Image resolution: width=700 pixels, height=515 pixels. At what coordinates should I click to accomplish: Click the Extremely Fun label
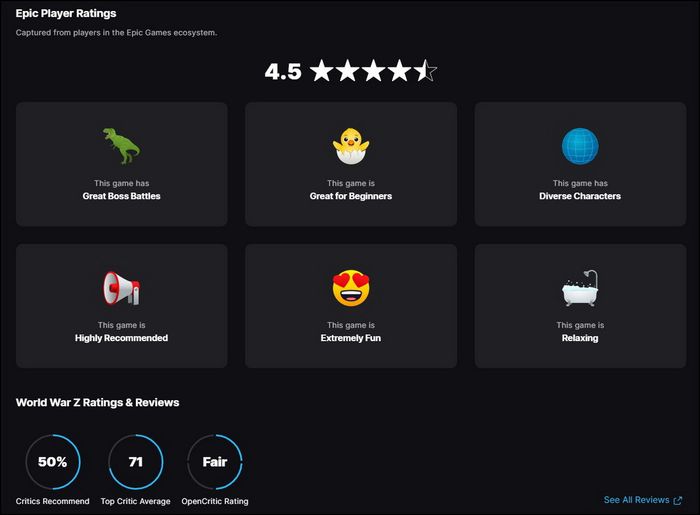(x=351, y=338)
